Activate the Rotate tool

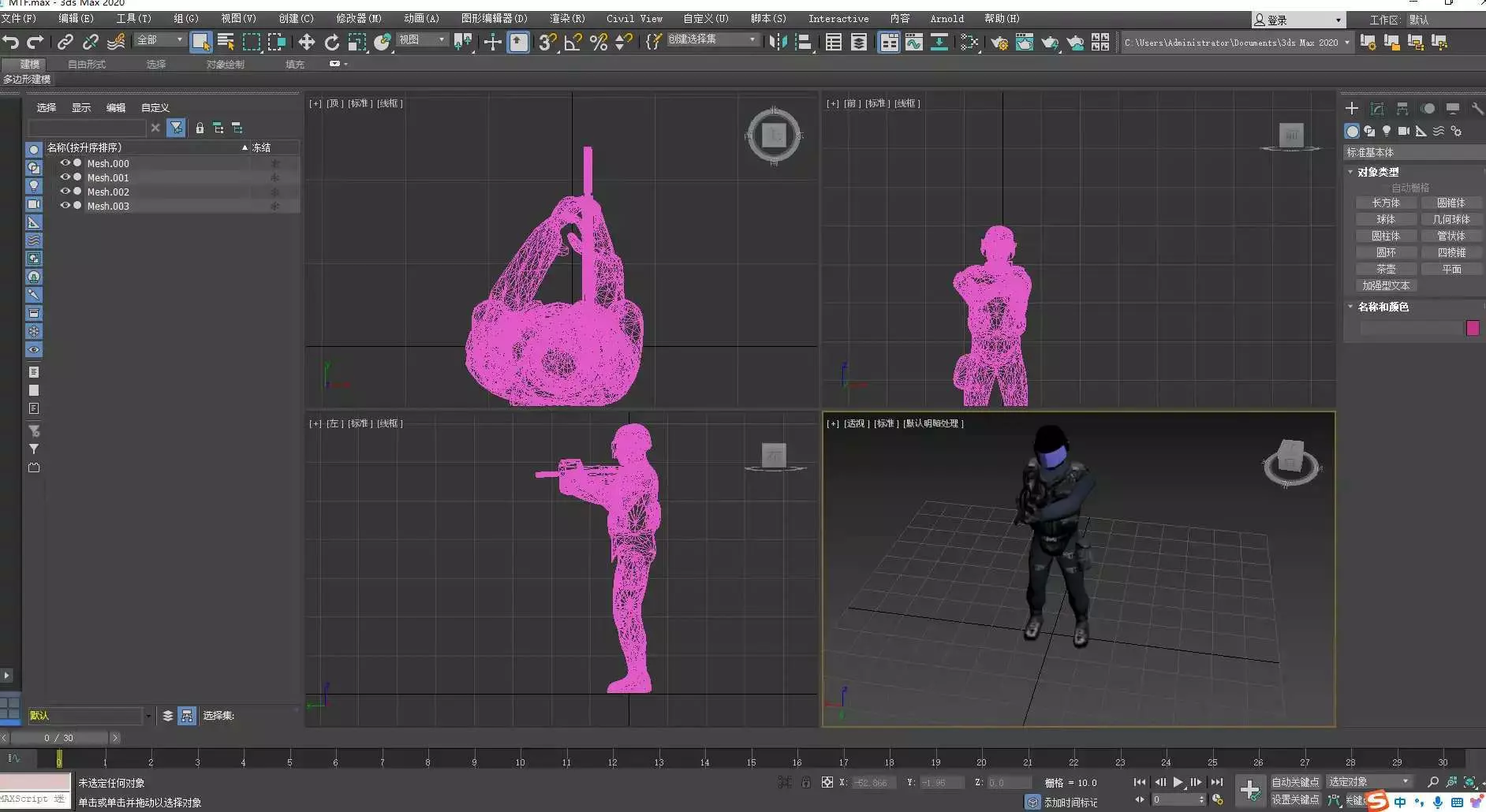pyautogui.click(x=332, y=43)
